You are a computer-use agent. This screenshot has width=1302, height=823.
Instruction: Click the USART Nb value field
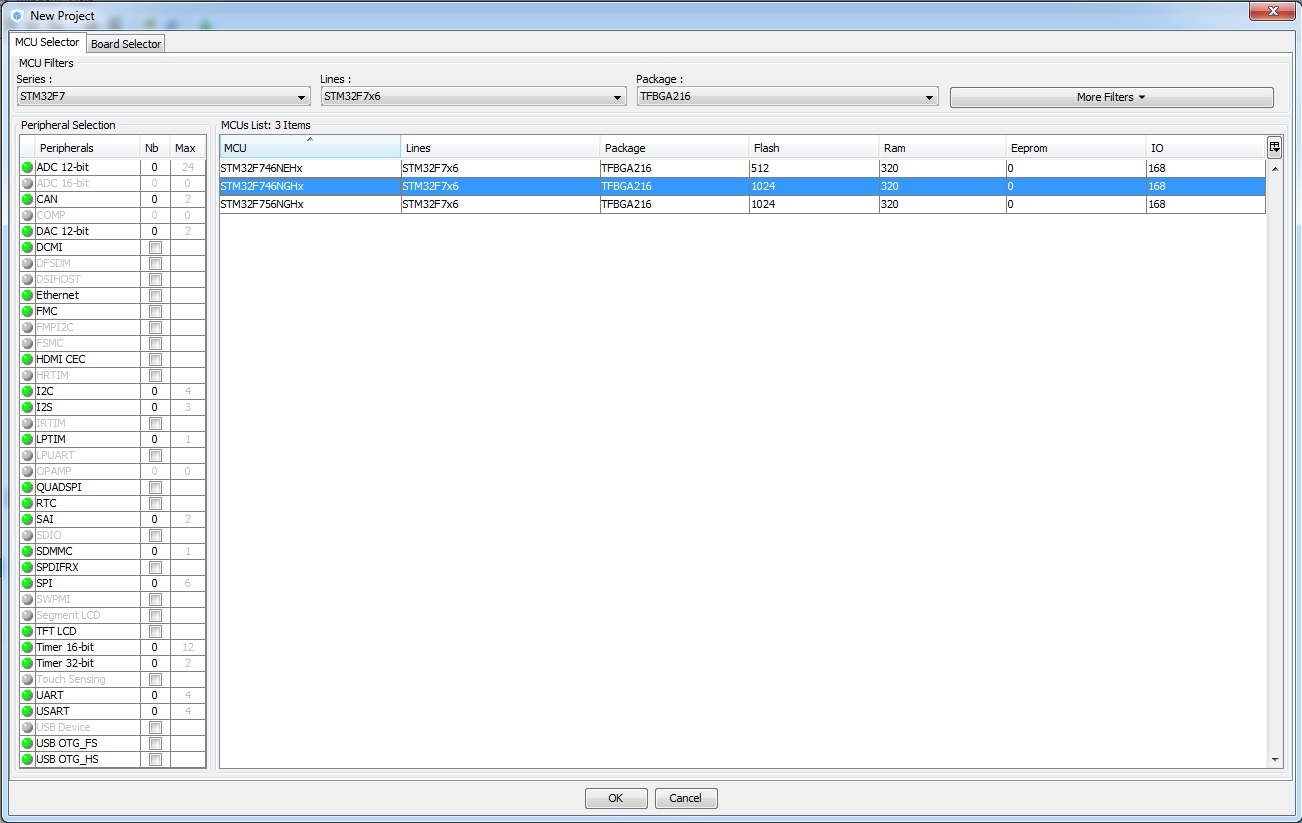click(x=155, y=711)
